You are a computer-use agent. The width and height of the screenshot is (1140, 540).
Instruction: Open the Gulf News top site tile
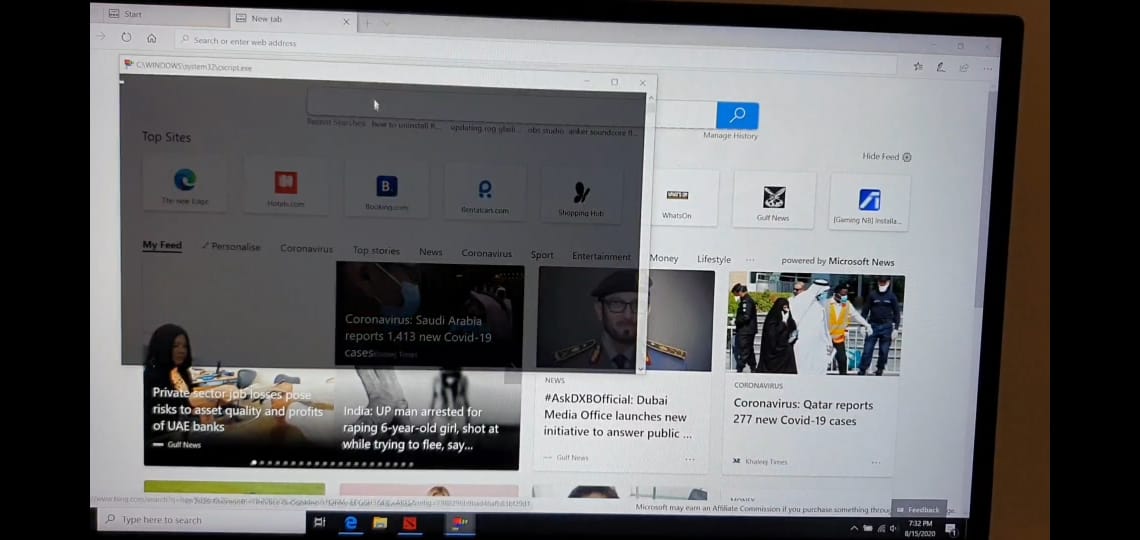773,201
